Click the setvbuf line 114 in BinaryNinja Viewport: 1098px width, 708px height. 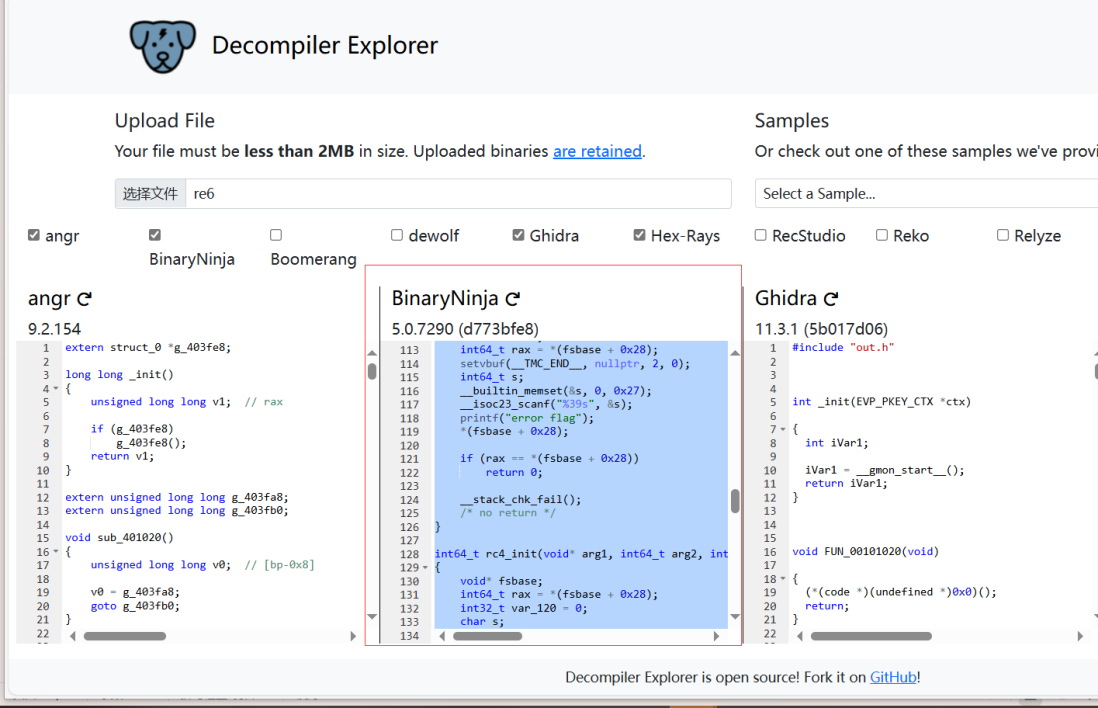pos(575,363)
